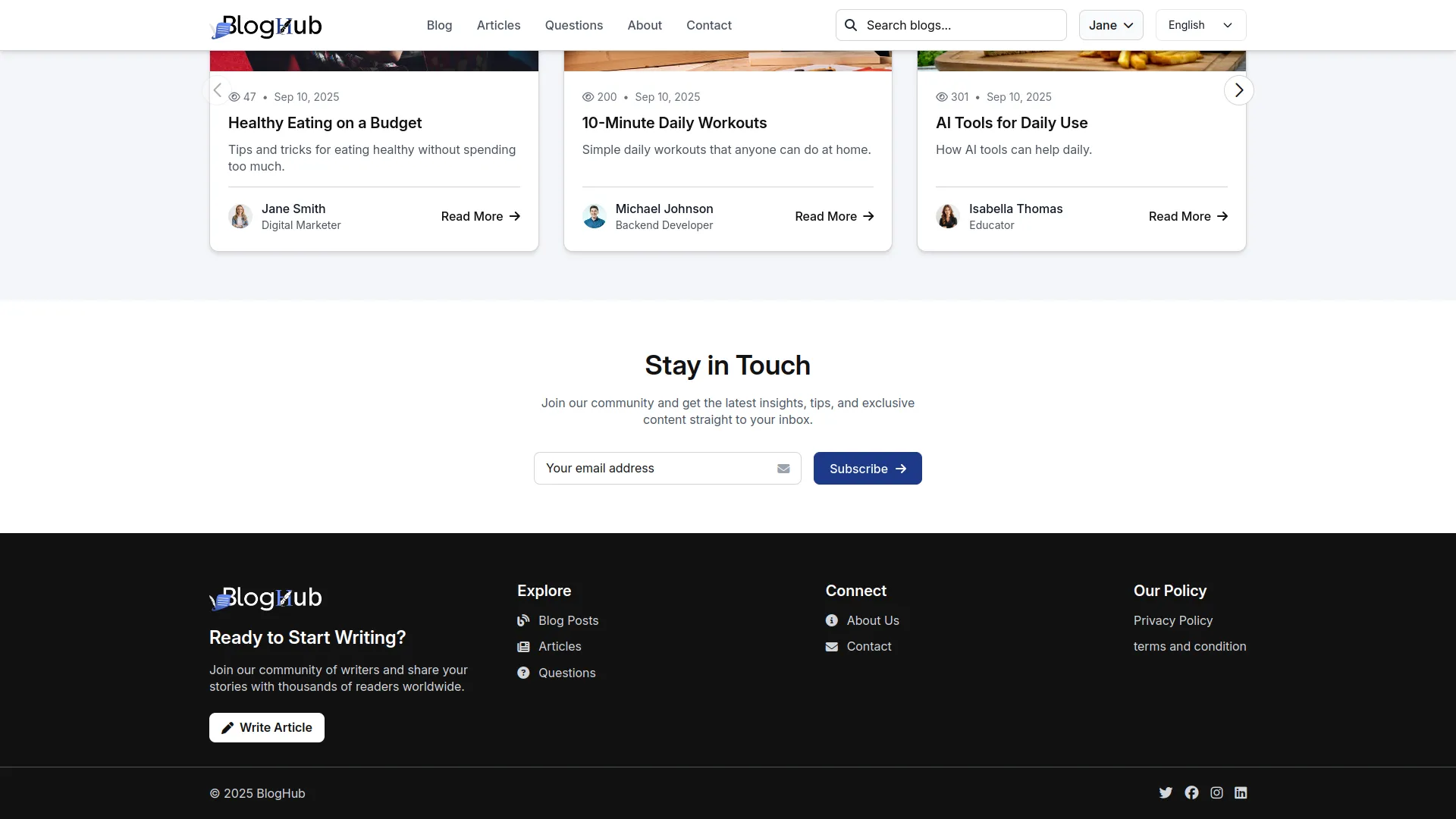
Task: Click the Questions icon in the footer
Action: tap(523, 673)
